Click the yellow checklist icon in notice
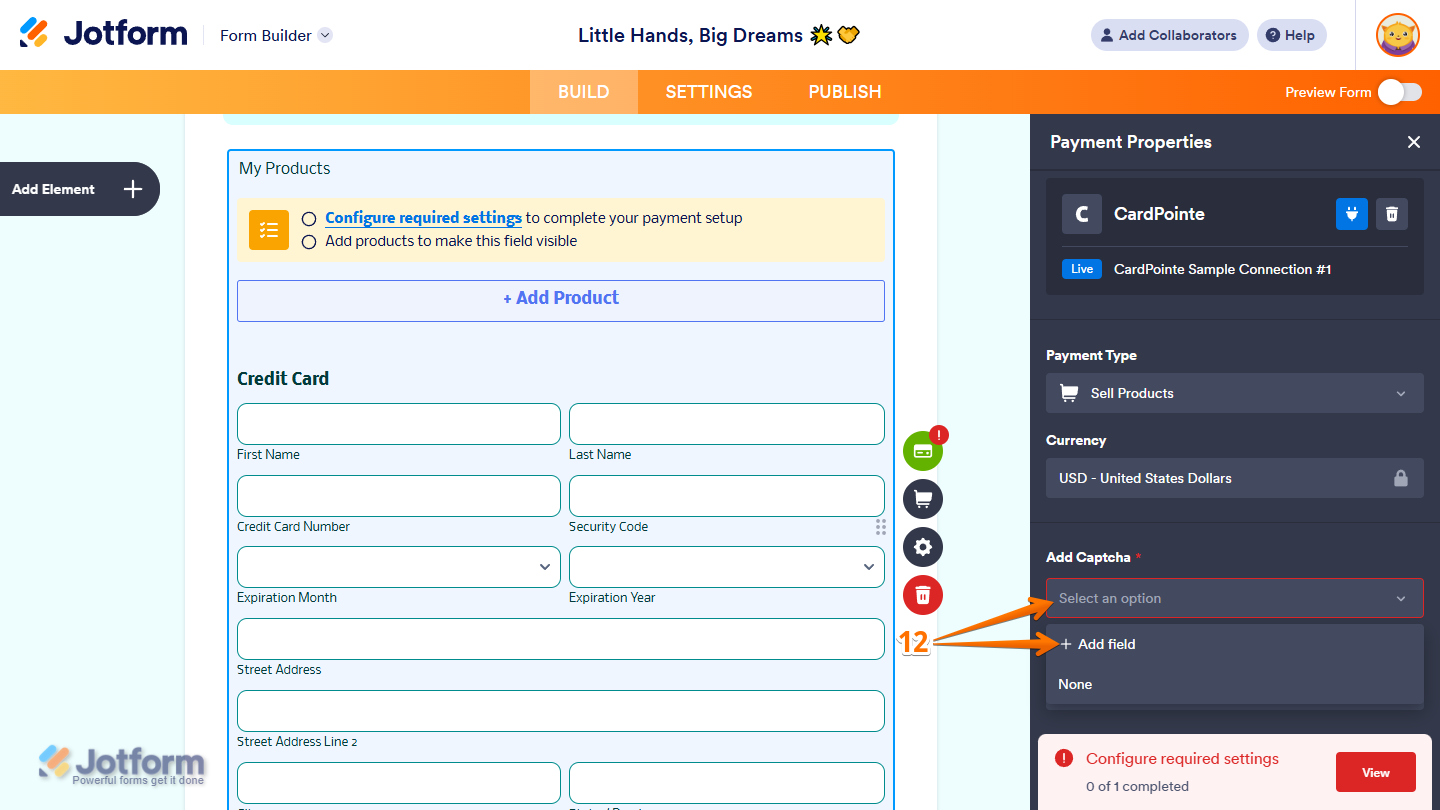 269,230
